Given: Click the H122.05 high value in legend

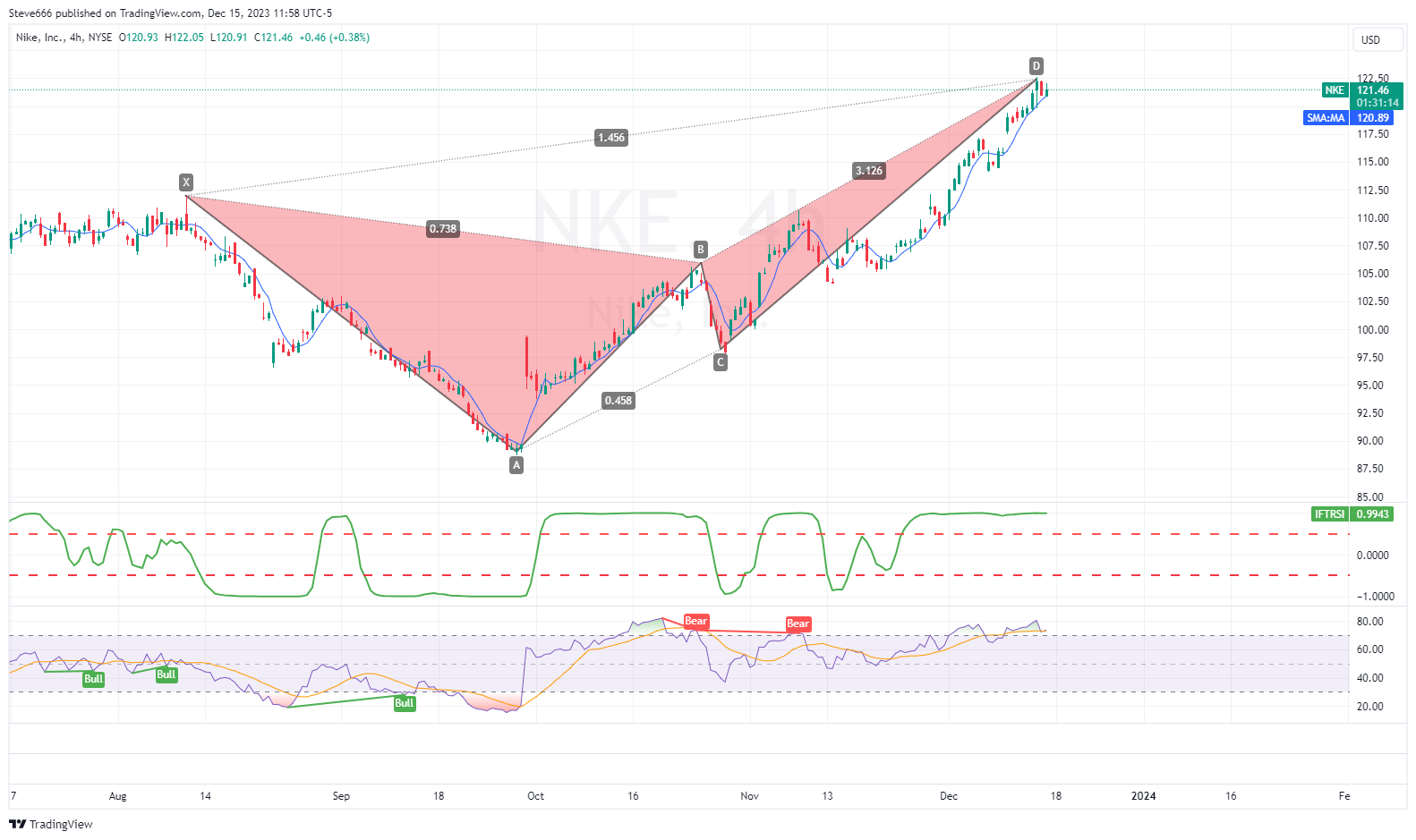Looking at the screenshot, I should tap(184, 38).
